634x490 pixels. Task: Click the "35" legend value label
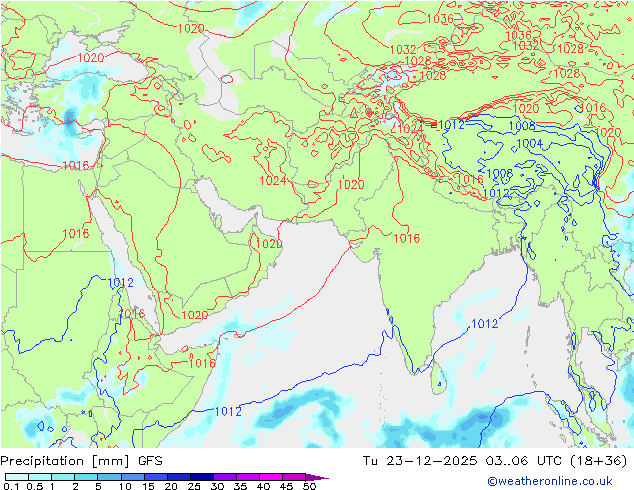tap(240, 486)
